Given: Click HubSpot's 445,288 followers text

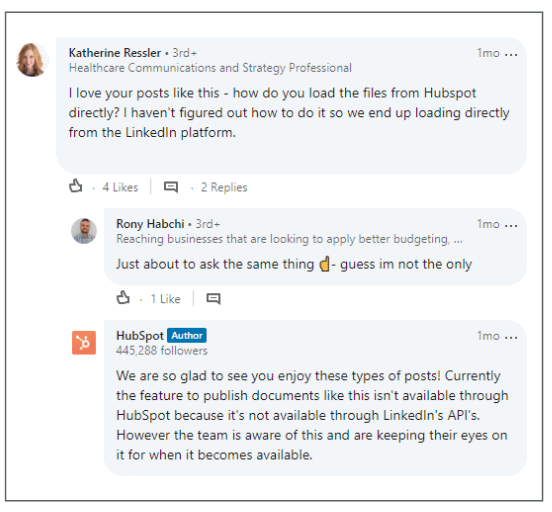Looking at the screenshot, I should (x=162, y=351).
